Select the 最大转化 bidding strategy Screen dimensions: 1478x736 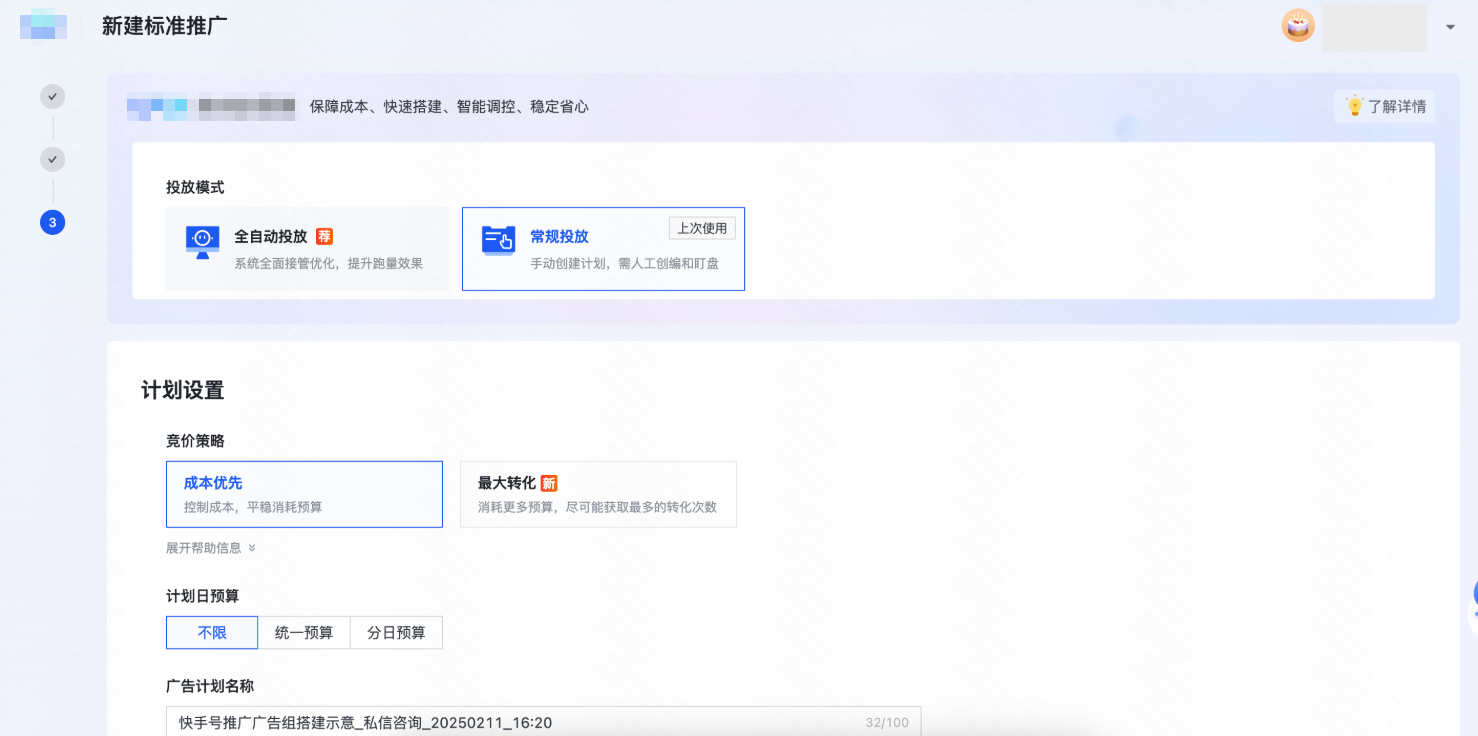(x=598, y=493)
